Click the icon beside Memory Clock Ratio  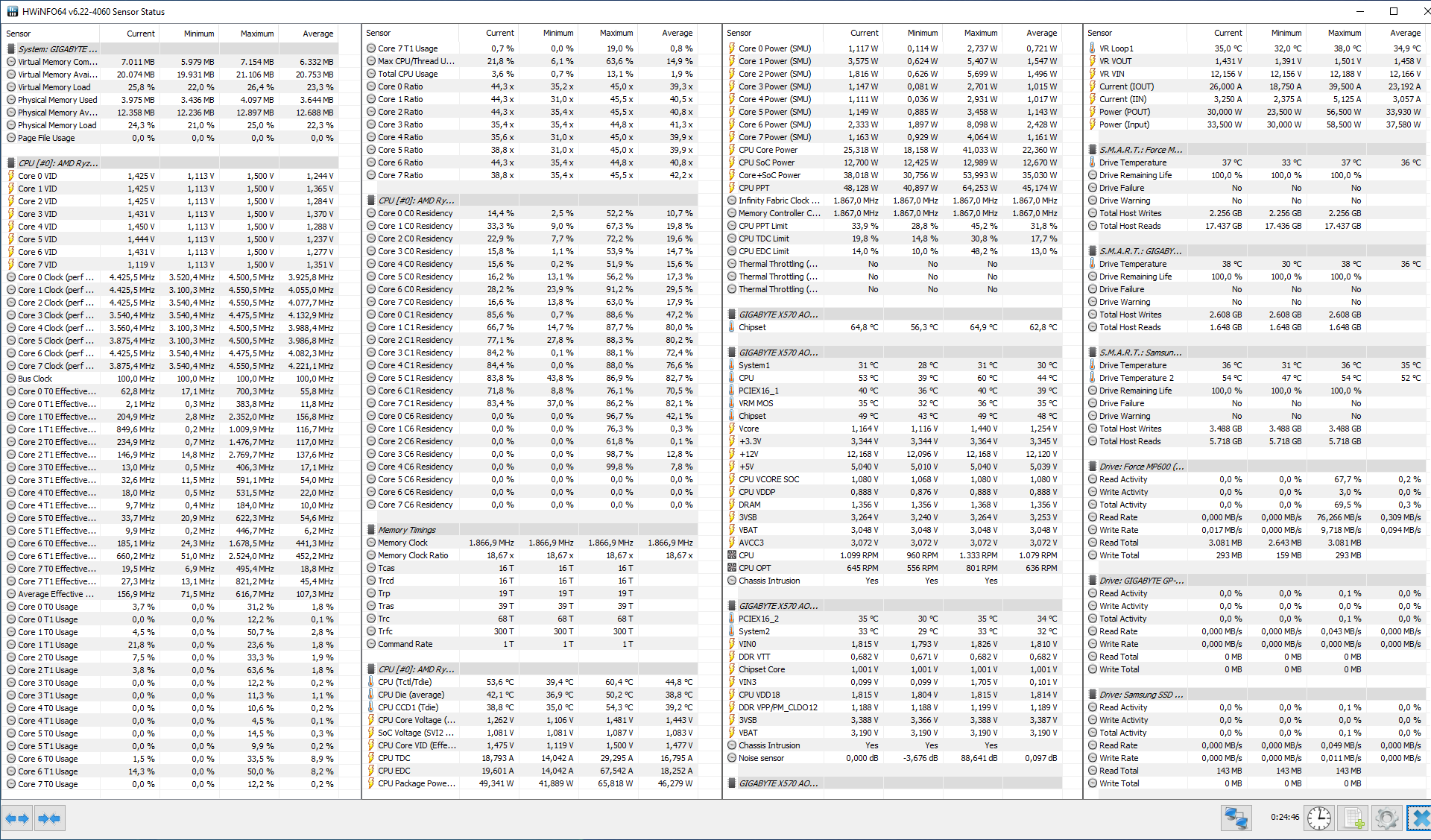(x=371, y=555)
